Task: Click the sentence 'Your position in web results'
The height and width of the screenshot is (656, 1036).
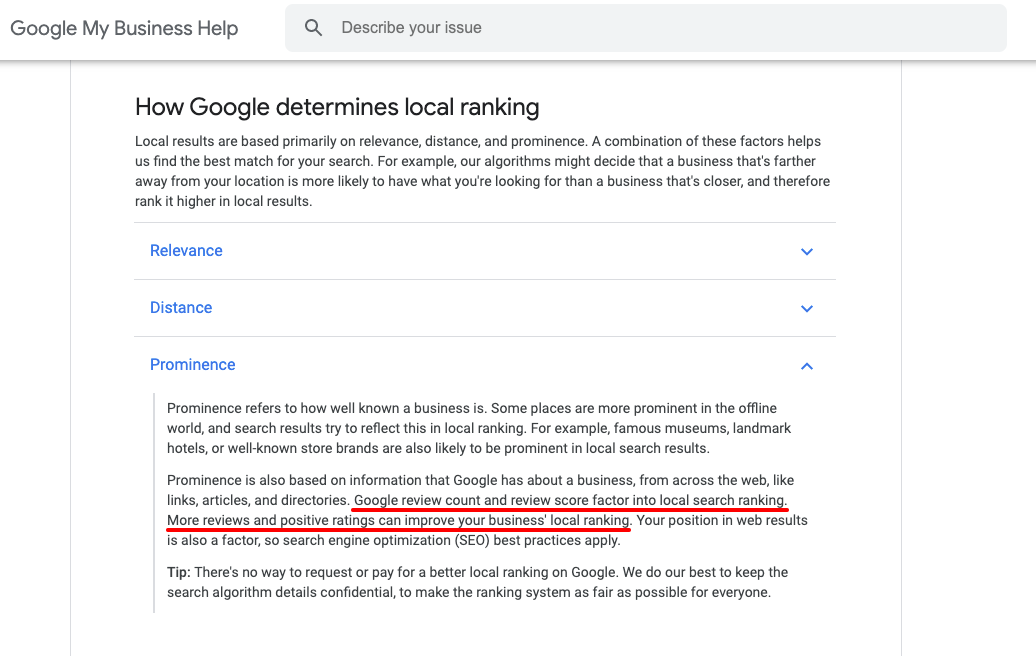Action: [x=722, y=520]
